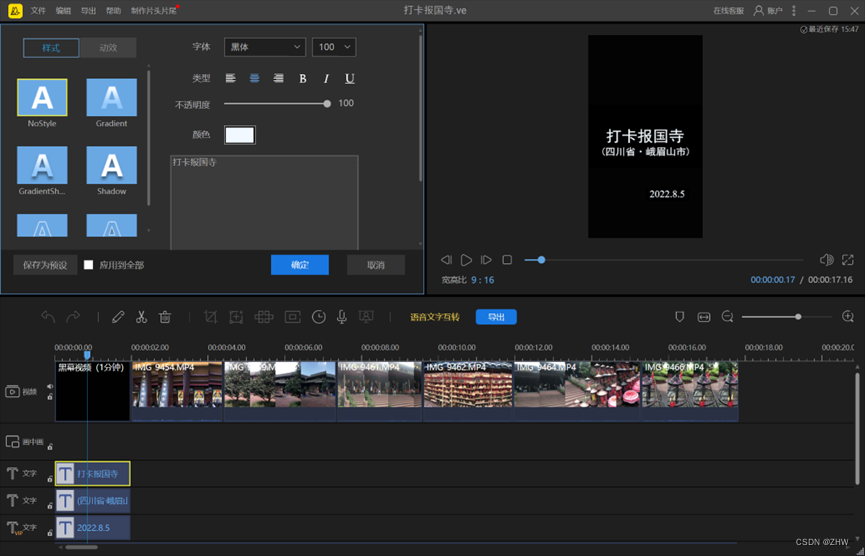Fit the timeline to window width
This screenshot has height=556, width=865.
(x=703, y=317)
